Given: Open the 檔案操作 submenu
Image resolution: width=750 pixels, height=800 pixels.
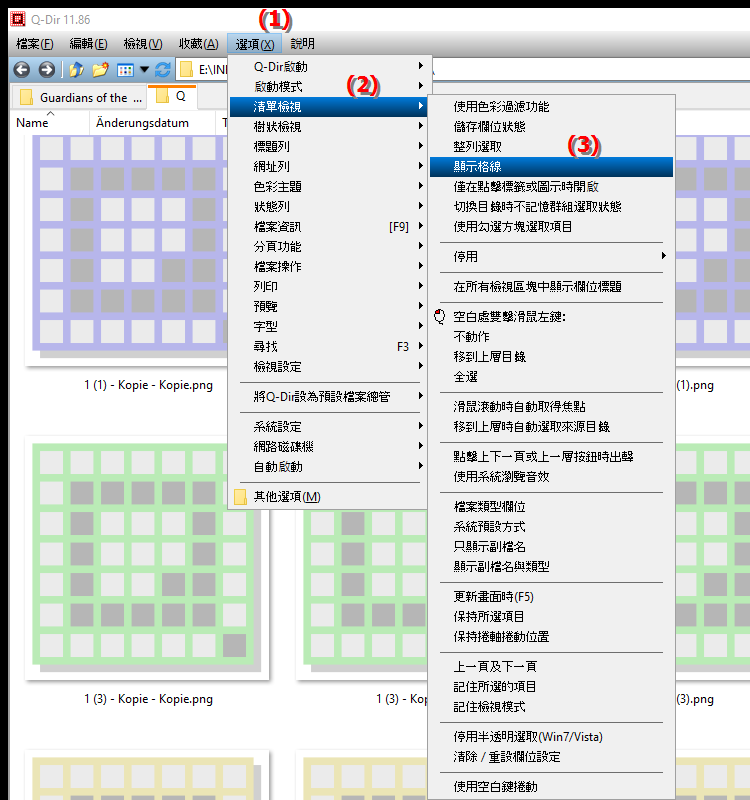Looking at the screenshot, I should pyautogui.click(x=328, y=266).
